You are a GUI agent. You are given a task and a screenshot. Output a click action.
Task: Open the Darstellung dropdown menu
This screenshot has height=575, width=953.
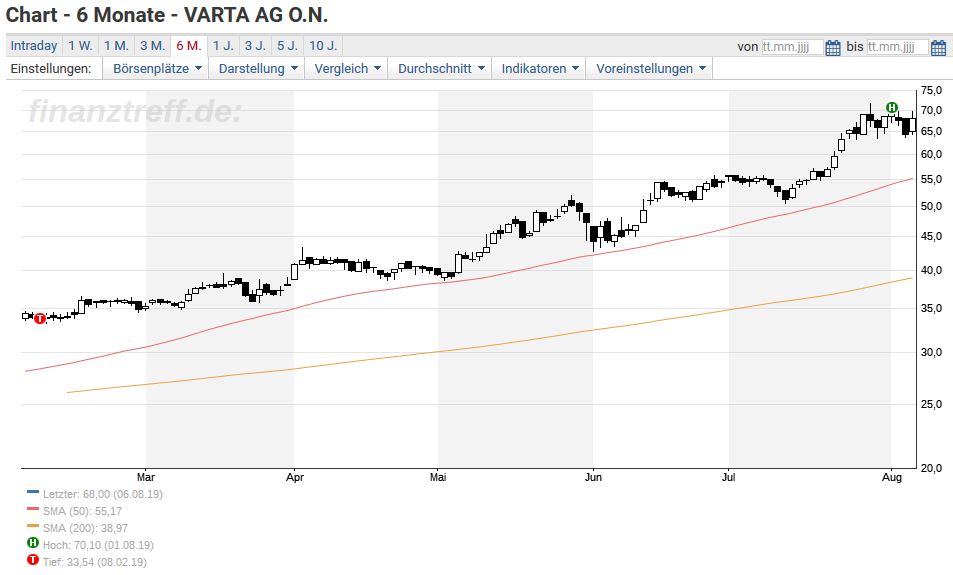click(258, 69)
